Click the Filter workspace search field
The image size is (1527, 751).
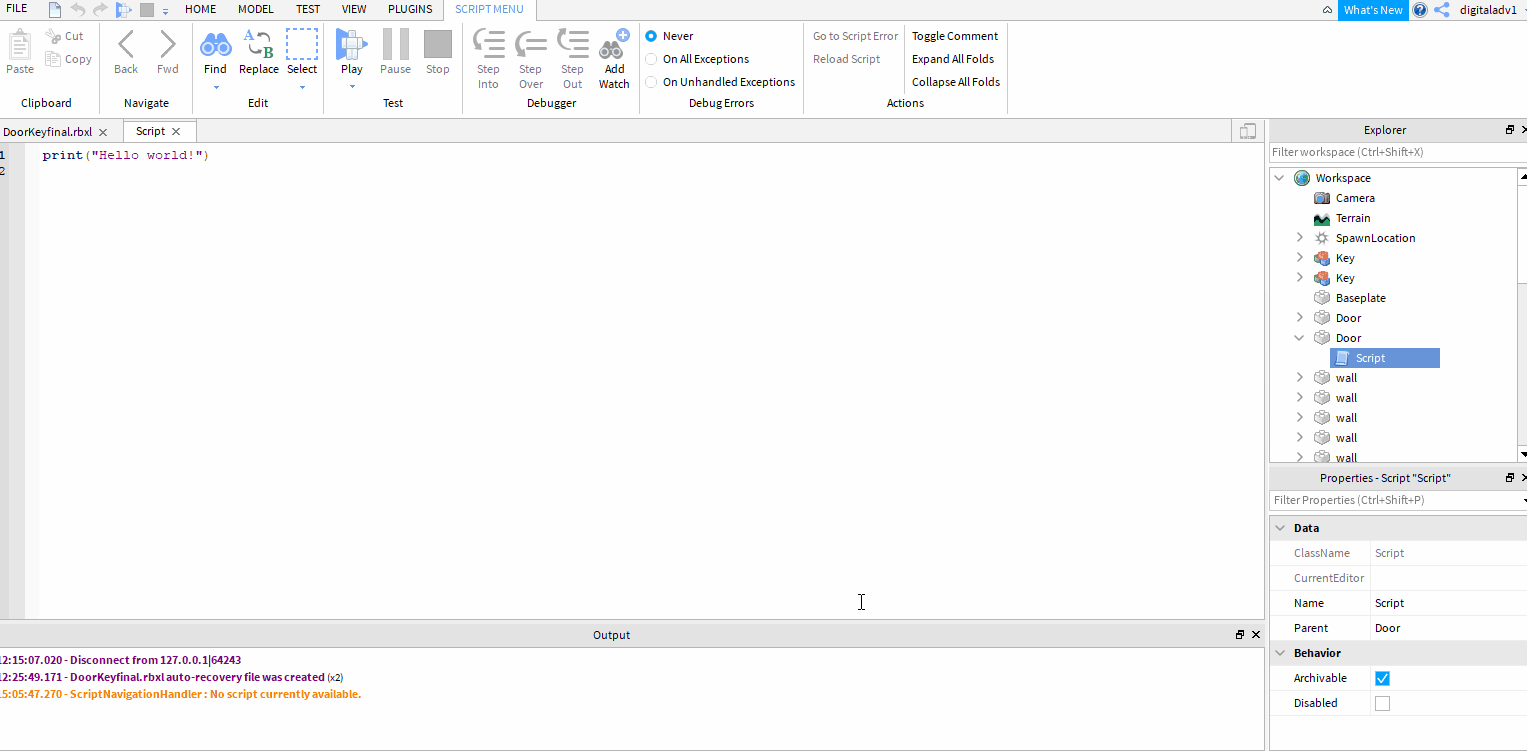pyautogui.click(x=1390, y=152)
